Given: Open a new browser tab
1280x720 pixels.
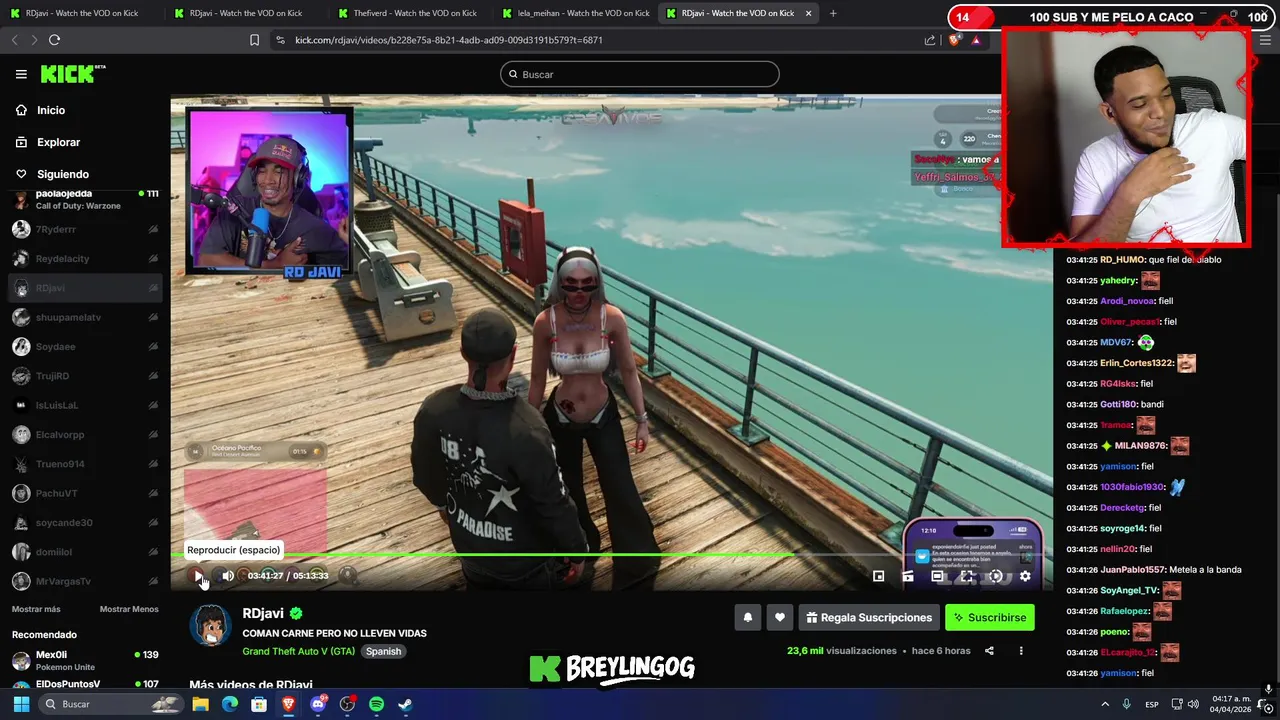Looking at the screenshot, I should 833,13.
